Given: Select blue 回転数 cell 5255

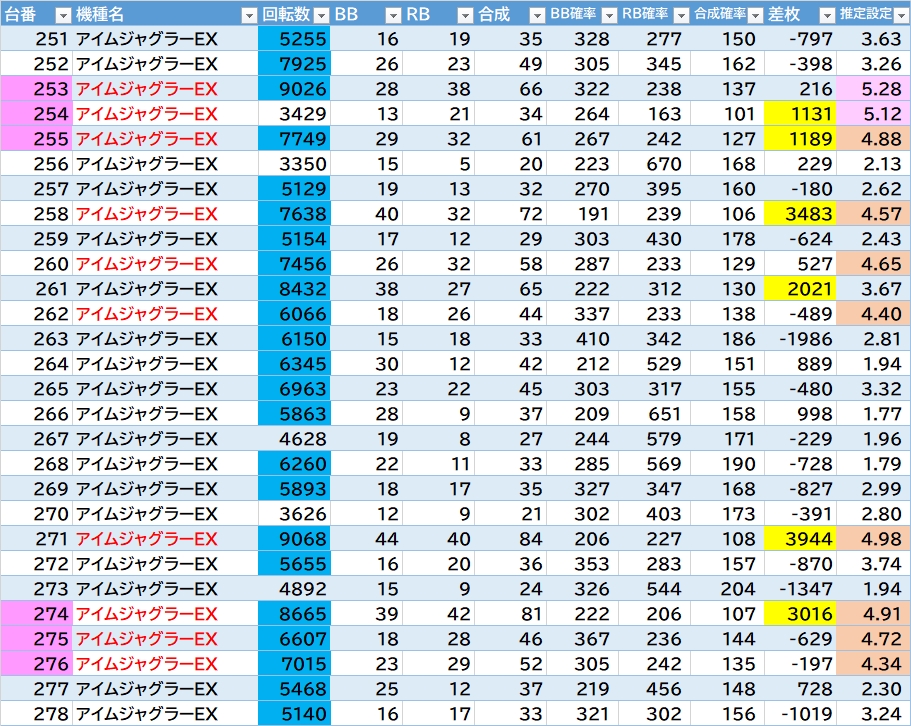Looking at the screenshot, I should coord(294,39).
